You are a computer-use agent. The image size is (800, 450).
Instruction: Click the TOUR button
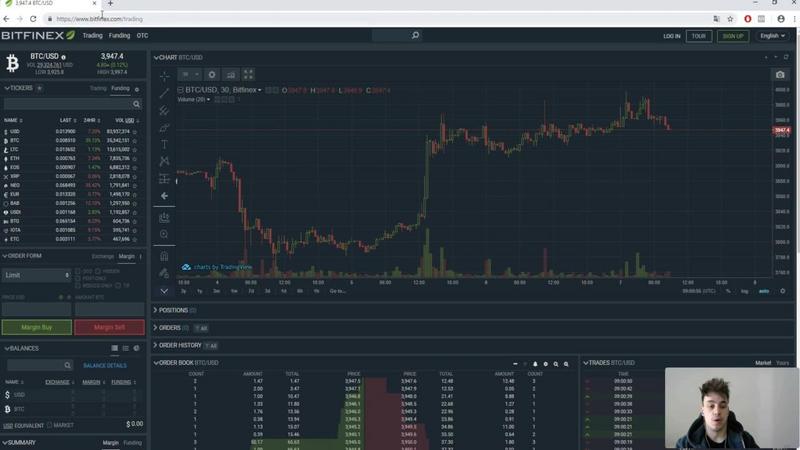698,36
